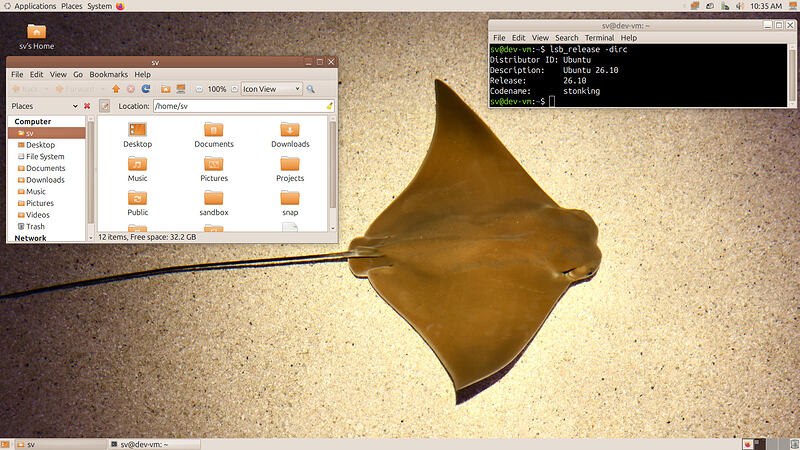Select Videos in the Places sidebar
Viewport: 800px width, 450px height.
click(x=46, y=215)
